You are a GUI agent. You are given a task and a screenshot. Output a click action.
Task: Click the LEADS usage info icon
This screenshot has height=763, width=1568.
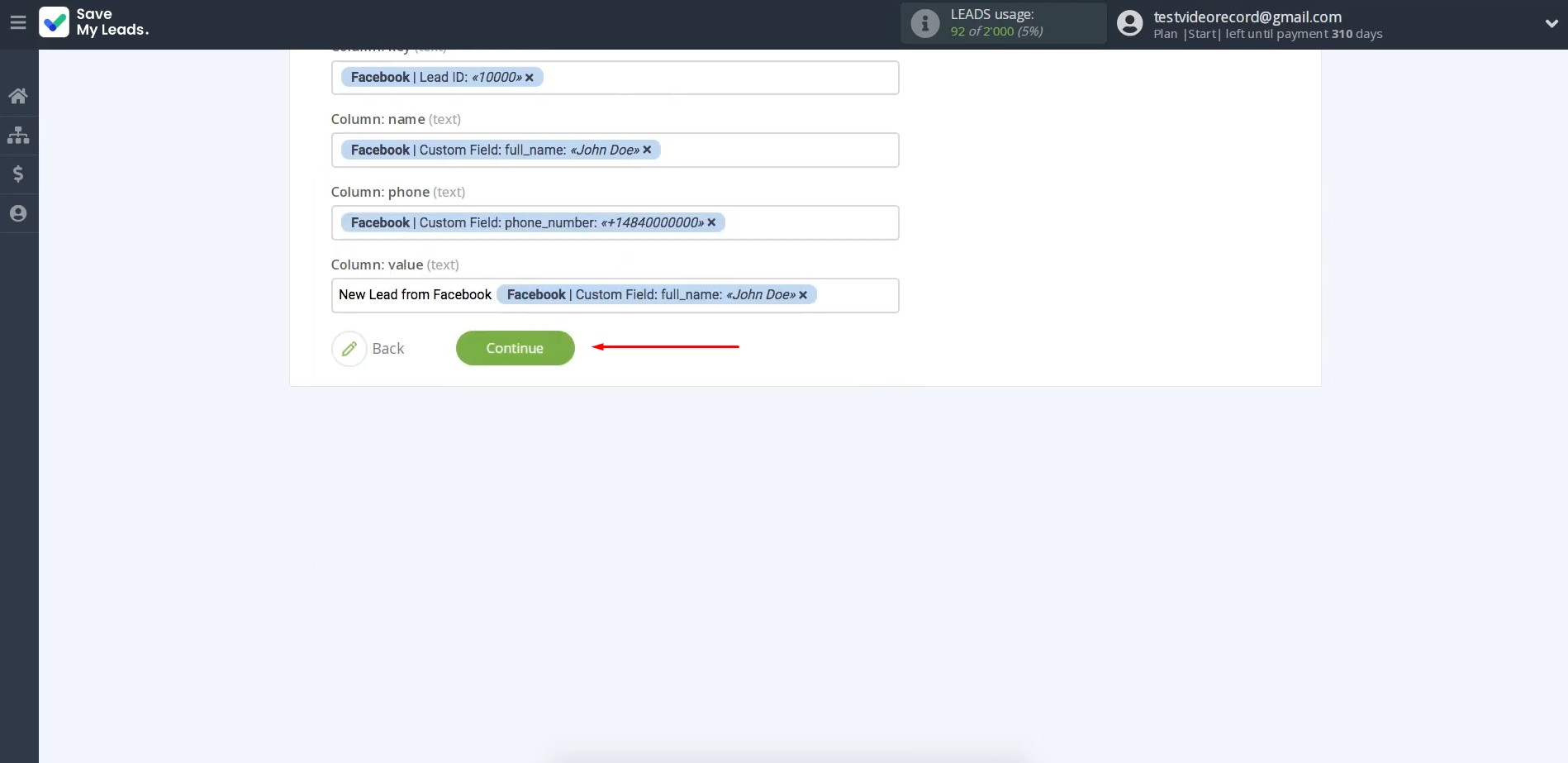(x=924, y=23)
